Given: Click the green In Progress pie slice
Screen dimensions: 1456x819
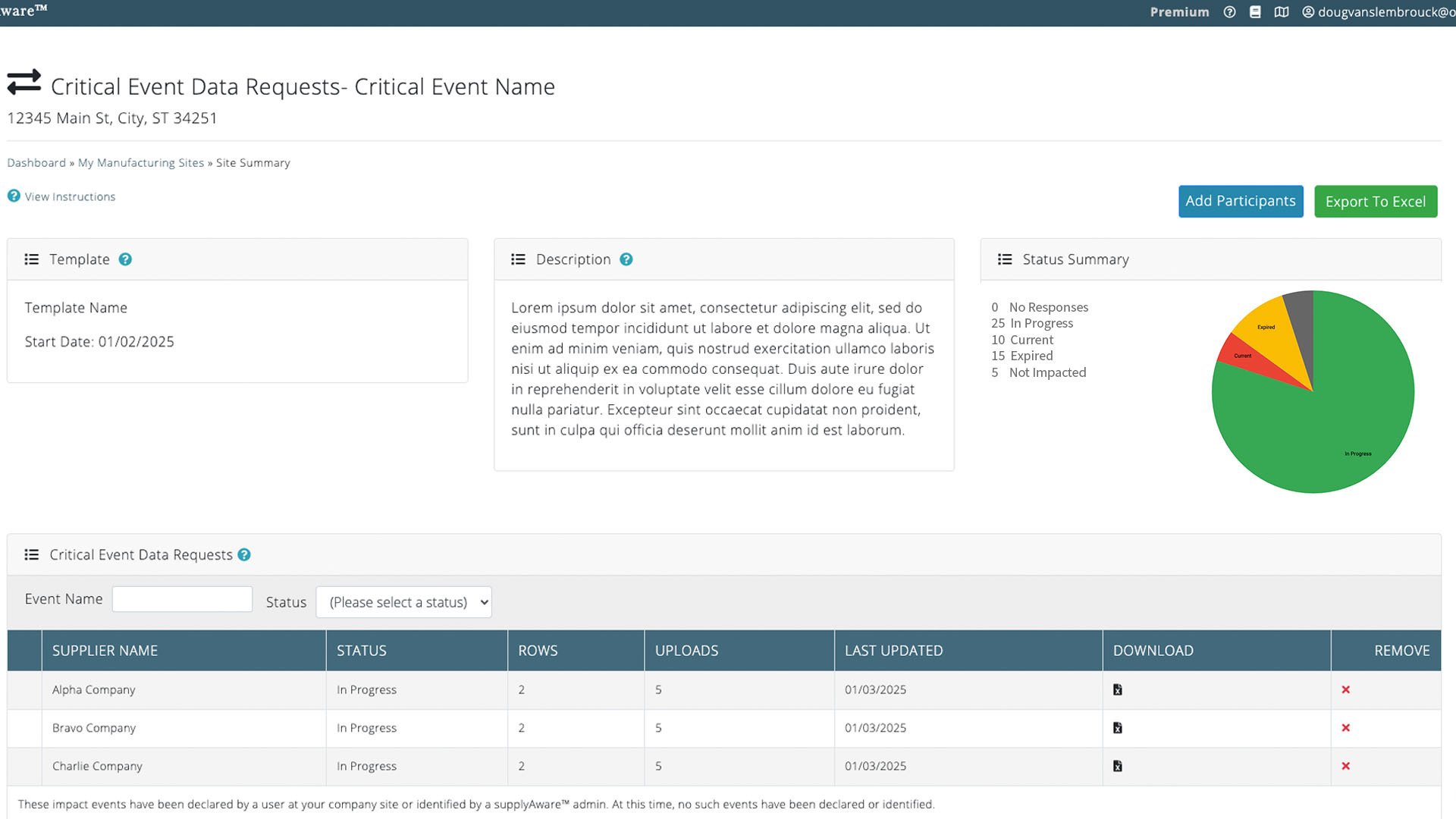Looking at the screenshot, I should 1335,425.
